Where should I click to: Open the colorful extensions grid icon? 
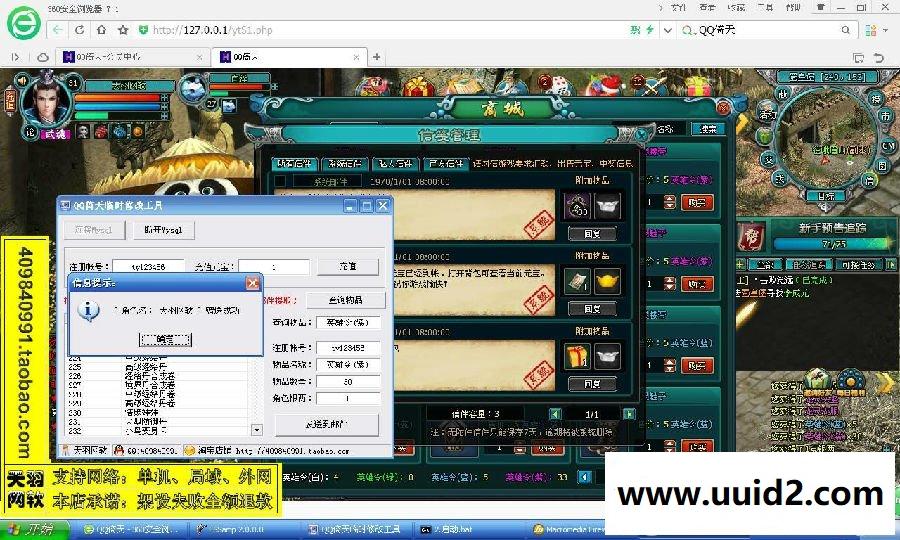pos(871,30)
